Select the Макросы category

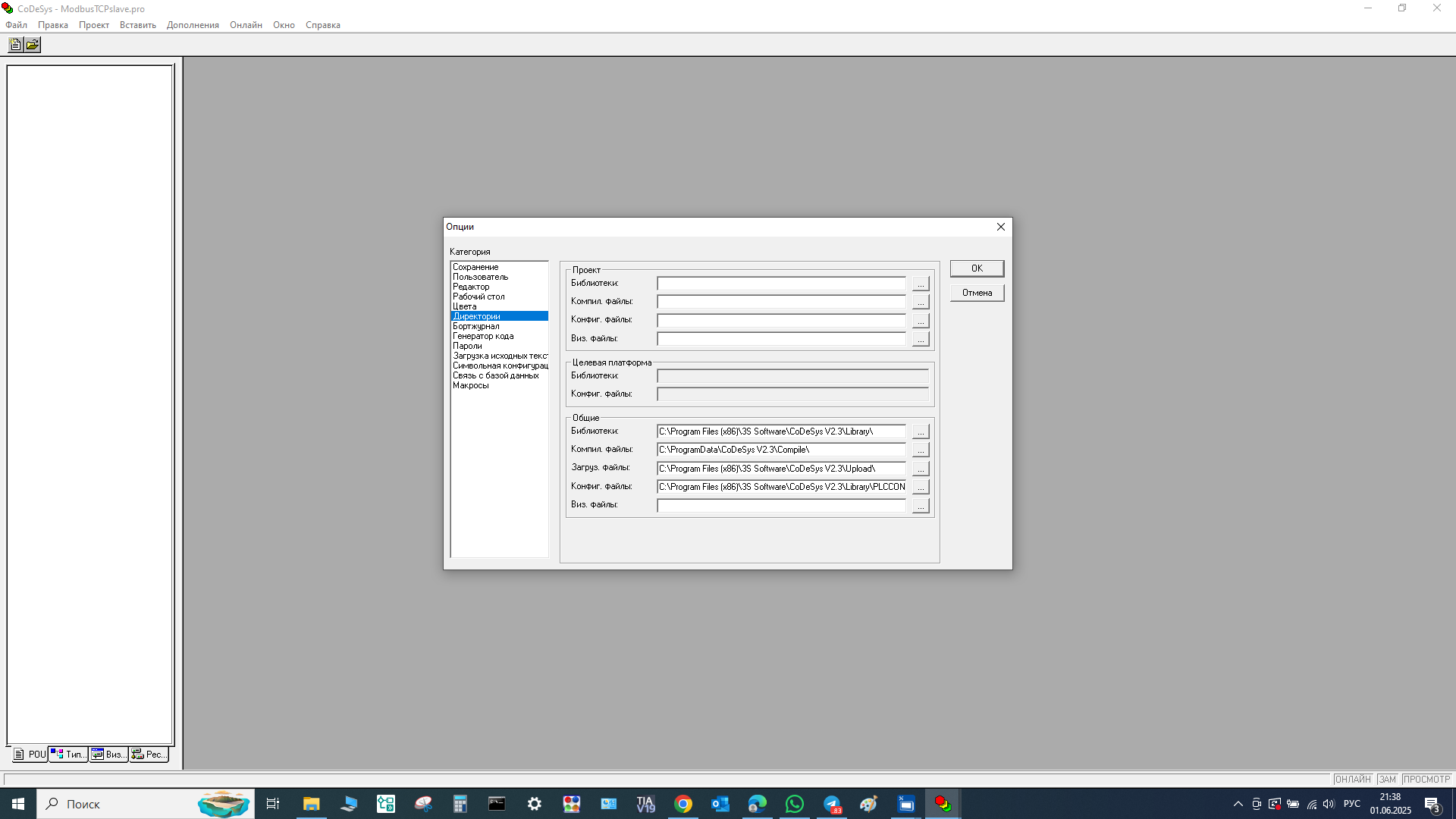tap(470, 385)
